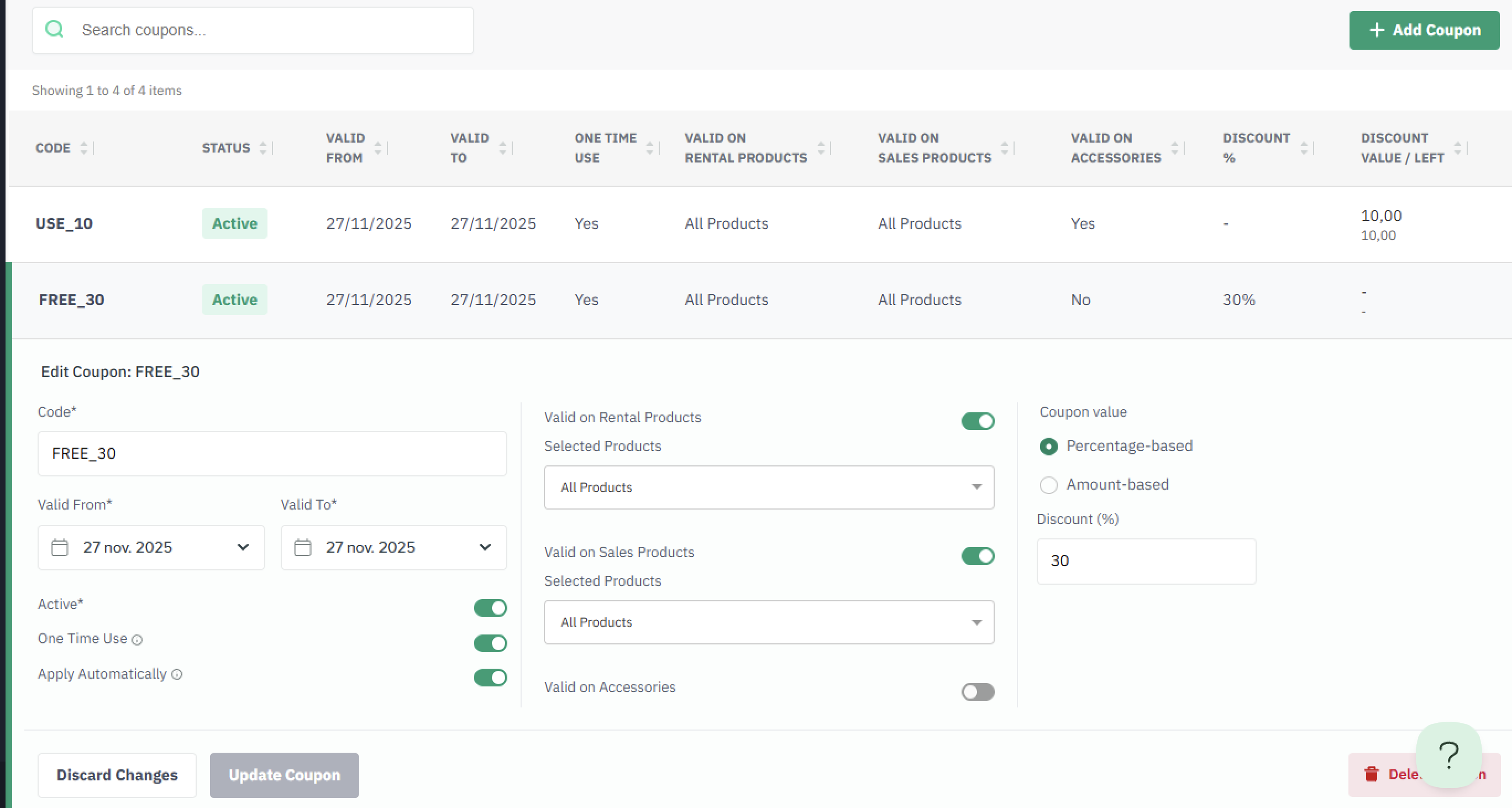
Task: Enable Valid on Accessories toggle
Action: point(977,692)
